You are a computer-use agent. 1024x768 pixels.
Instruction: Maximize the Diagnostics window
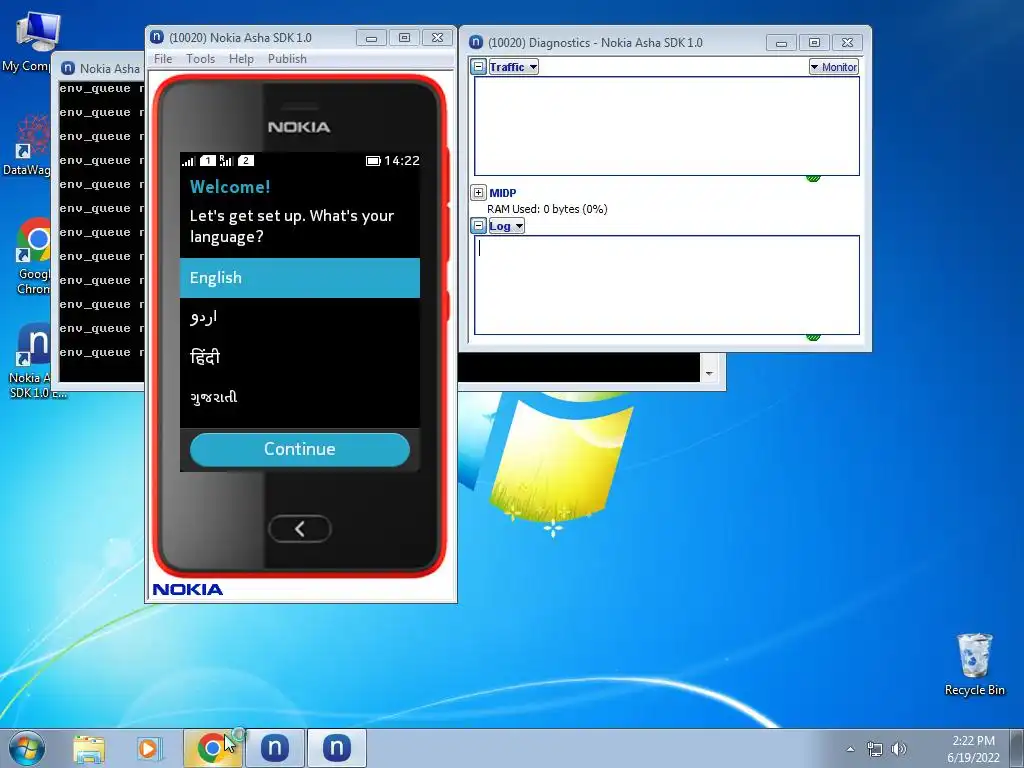814,42
